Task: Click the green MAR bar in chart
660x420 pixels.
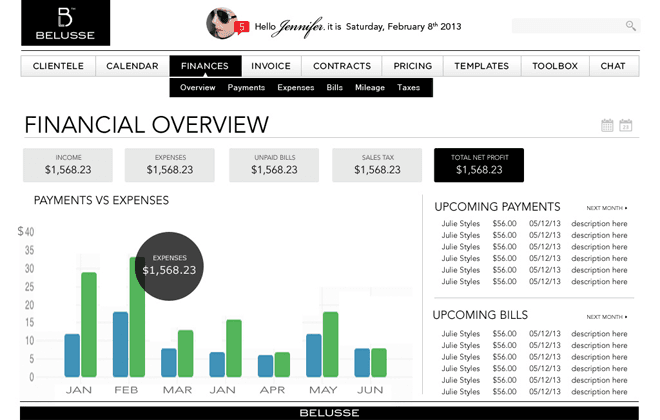Action: pos(186,354)
